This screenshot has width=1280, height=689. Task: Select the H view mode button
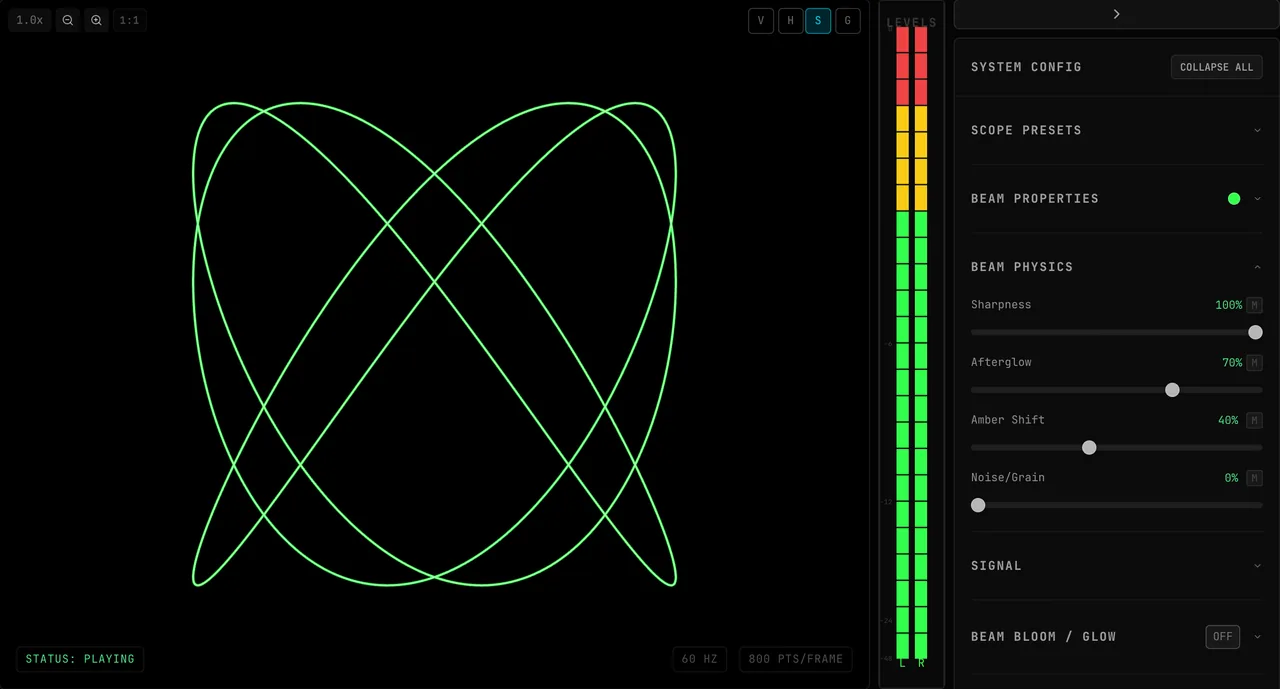point(790,21)
